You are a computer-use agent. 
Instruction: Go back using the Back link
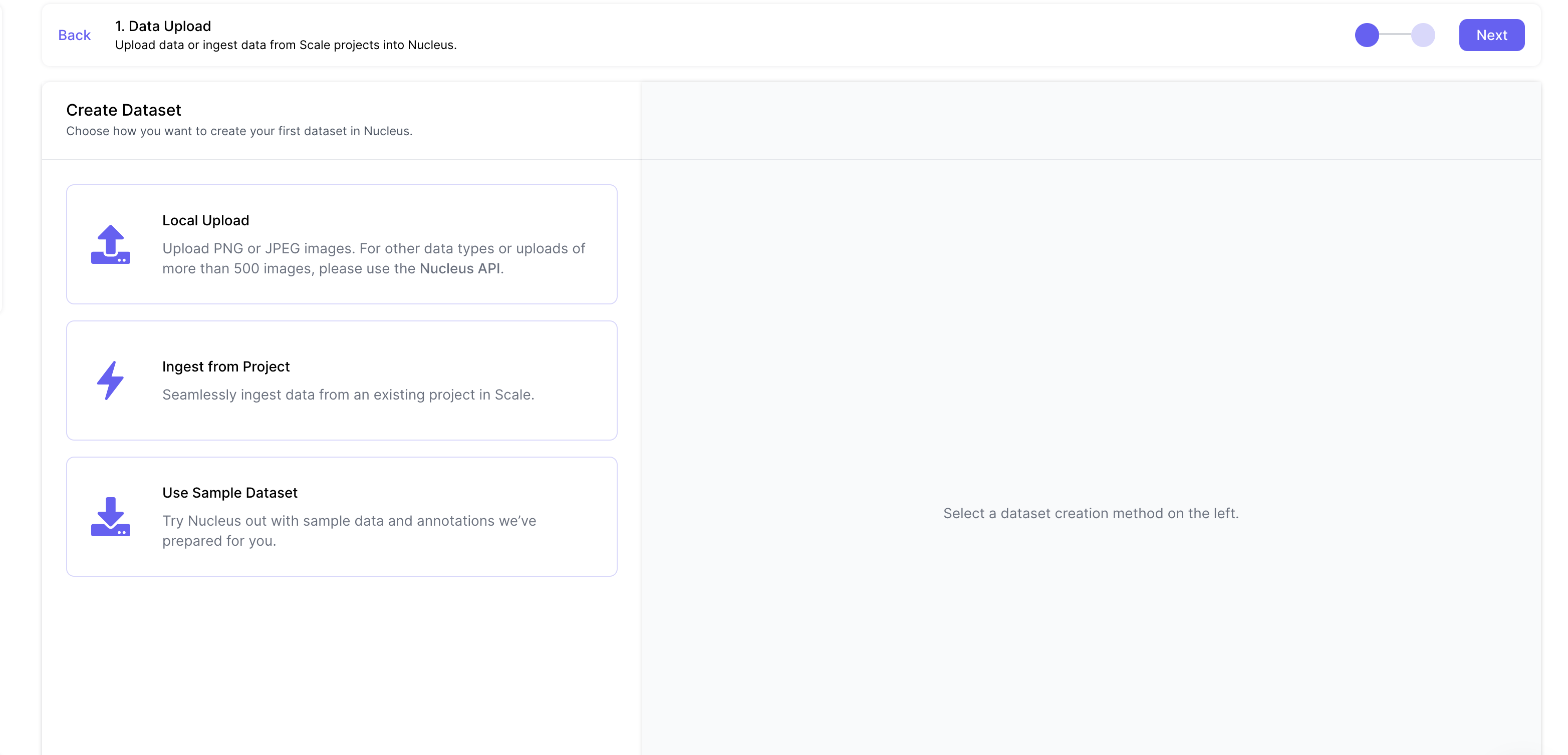[x=74, y=35]
